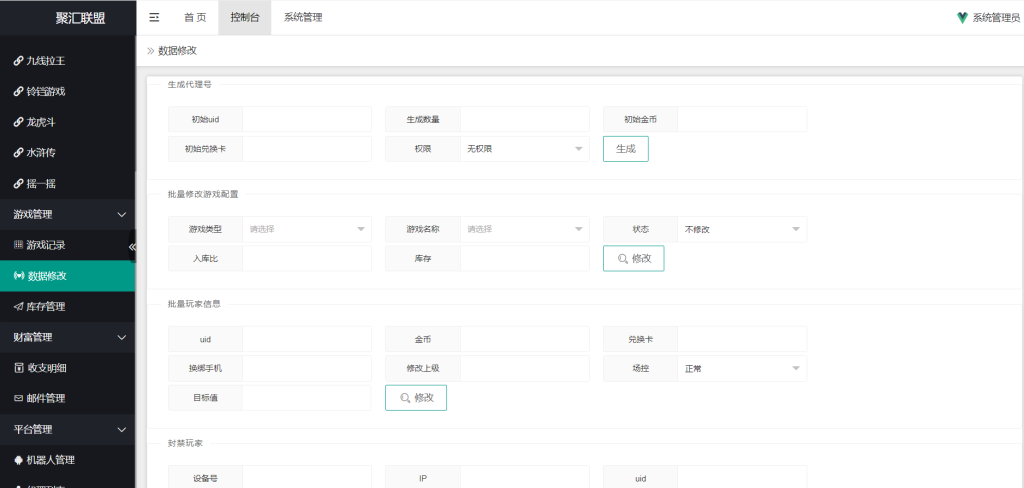Toggle the hamburger menu icon
The width and height of the screenshot is (1024, 488).
(x=154, y=18)
